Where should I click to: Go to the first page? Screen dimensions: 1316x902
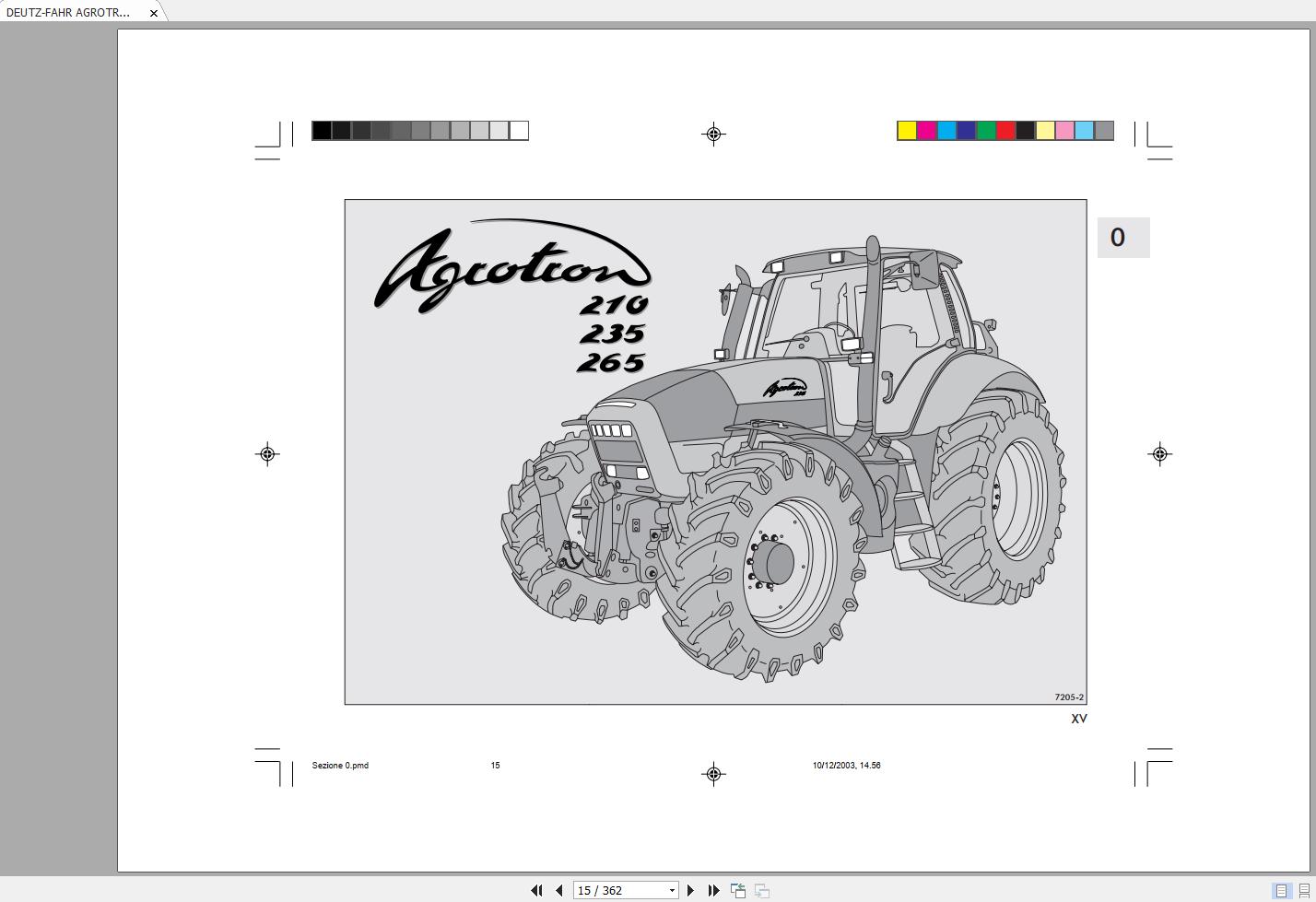click(x=536, y=890)
